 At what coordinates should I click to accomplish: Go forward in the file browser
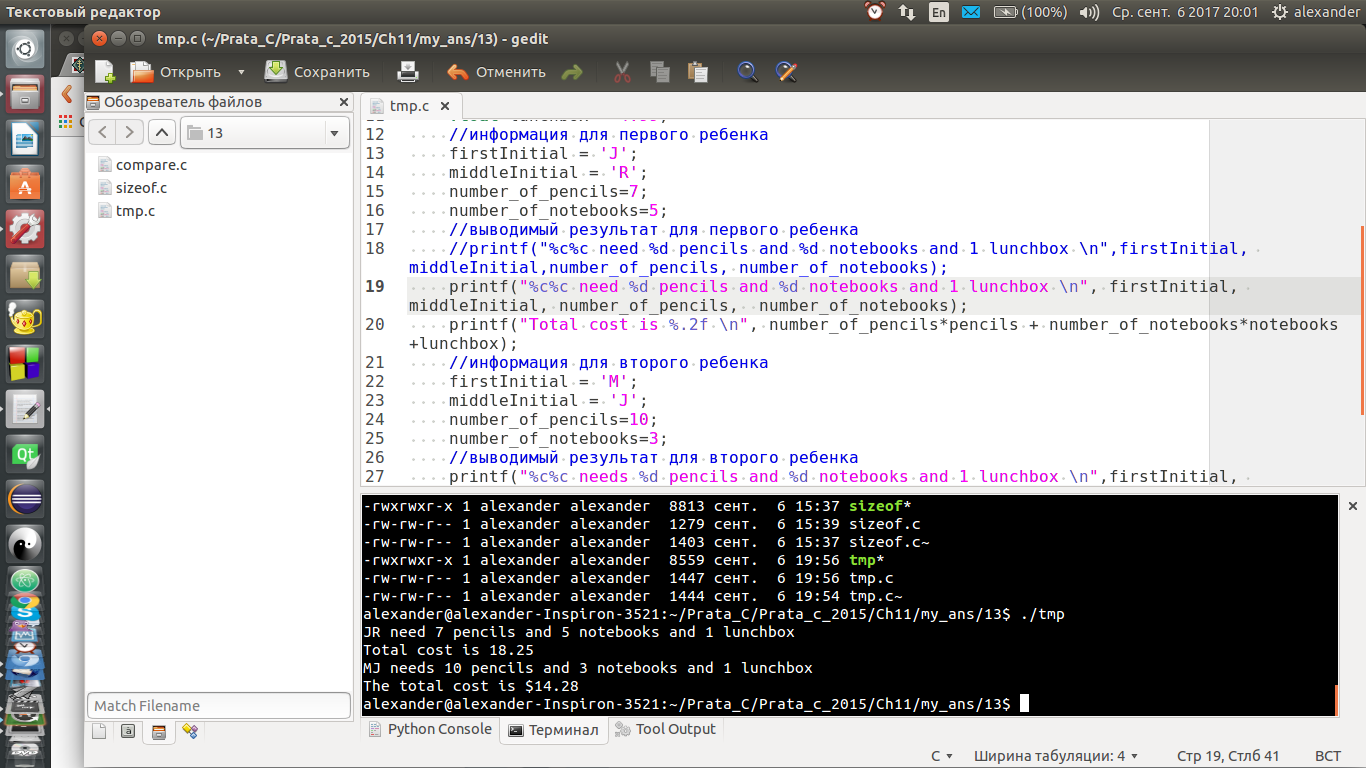(130, 132)
